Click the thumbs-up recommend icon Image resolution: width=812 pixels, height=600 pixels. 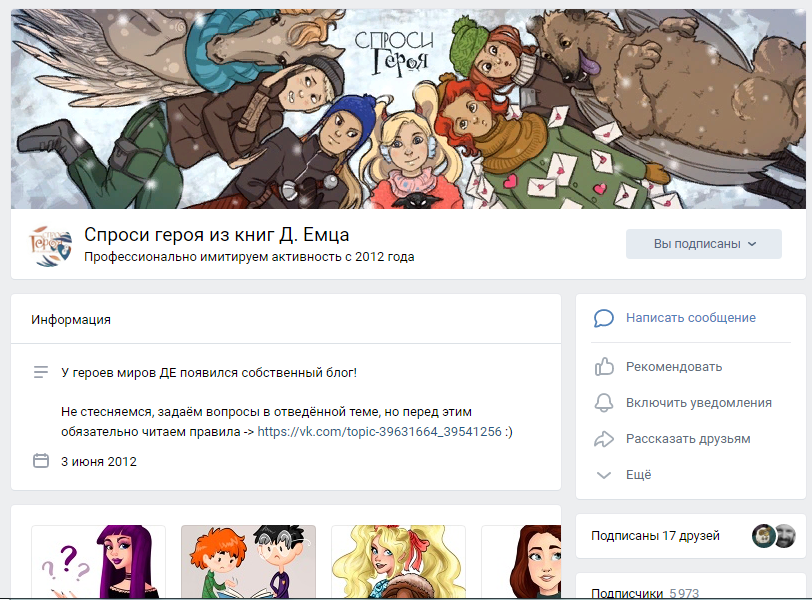(604, 367)
